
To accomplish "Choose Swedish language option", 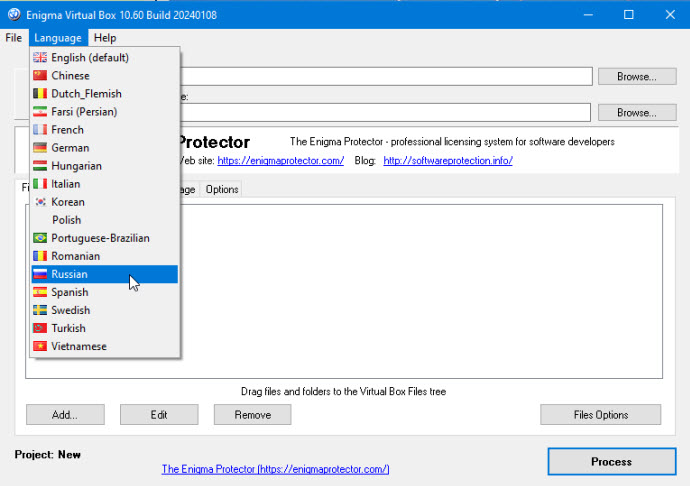I will pos(105,310).
